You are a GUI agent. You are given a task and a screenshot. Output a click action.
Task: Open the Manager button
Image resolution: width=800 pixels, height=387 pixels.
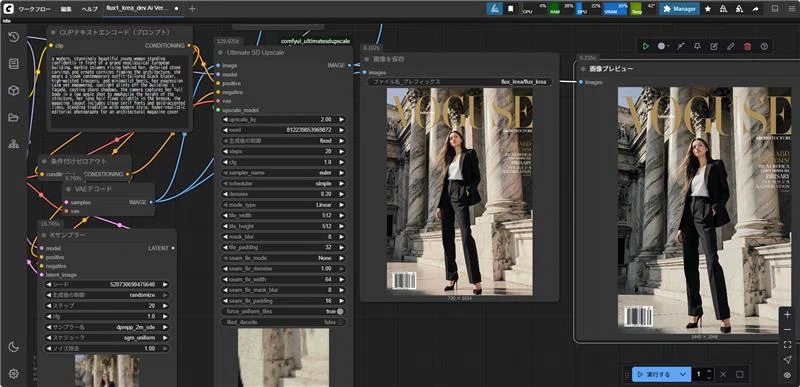click(679, 9)
